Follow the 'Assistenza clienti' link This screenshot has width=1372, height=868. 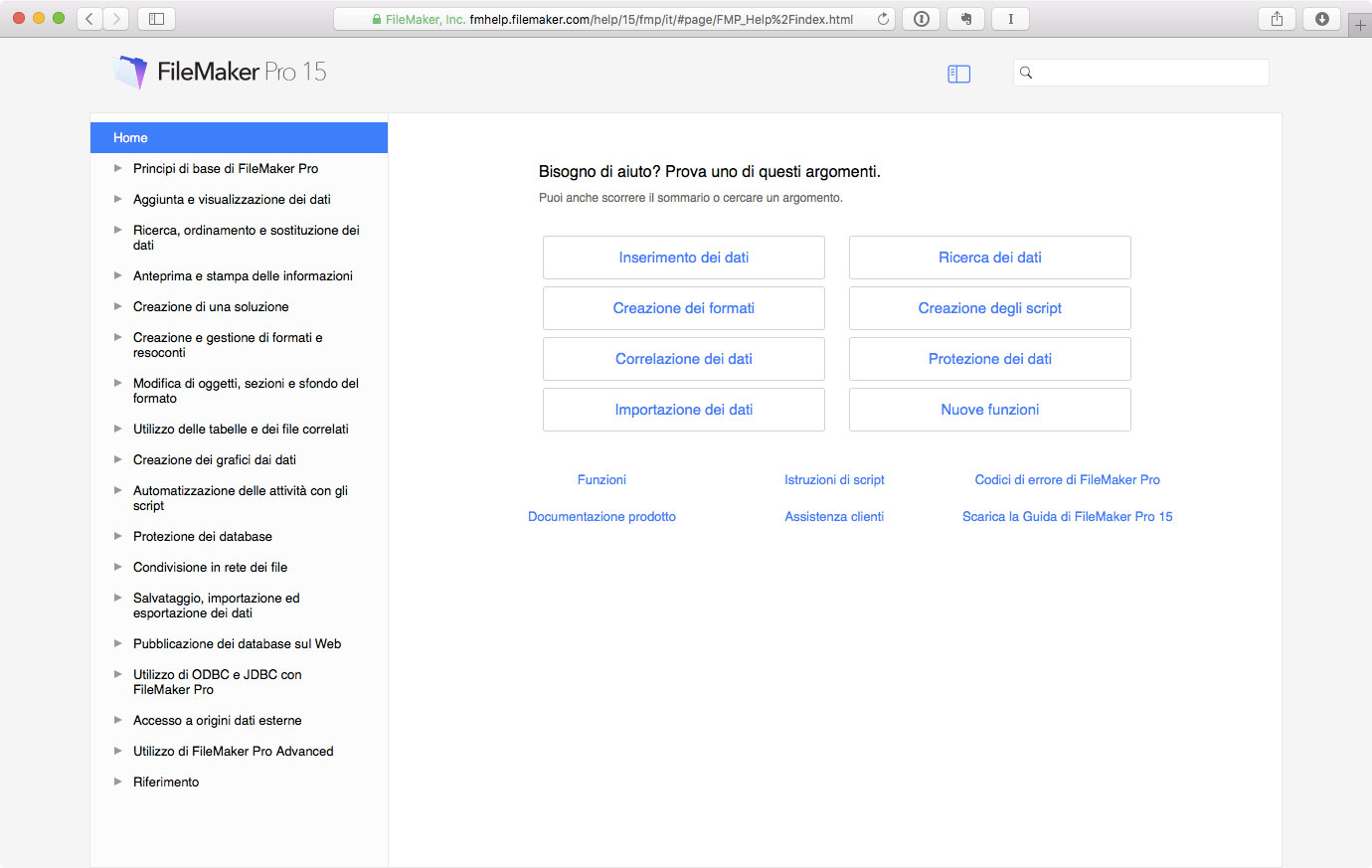pyautogui.click(x=834, y=517)
